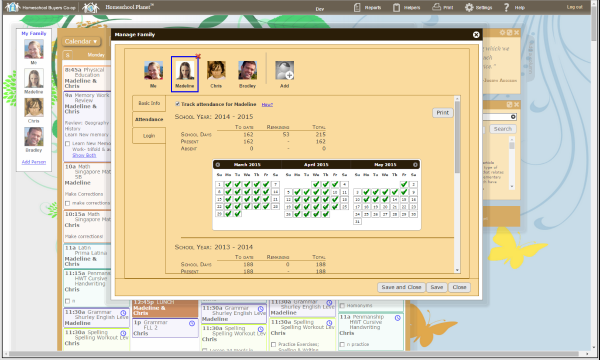Click the Print printer icon in header
This screenshot has width=600, height=360.
[436, 7]
